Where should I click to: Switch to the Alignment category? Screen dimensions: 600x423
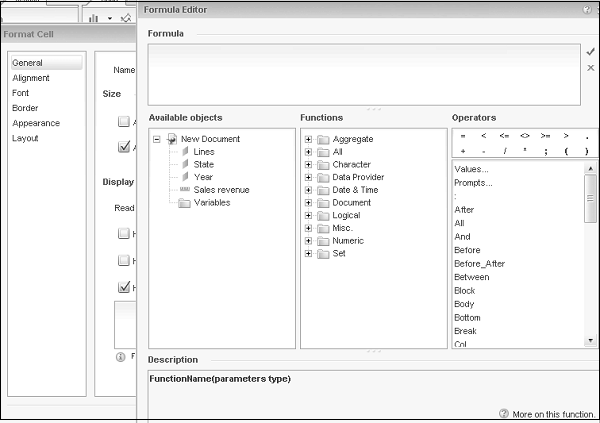[x=31, y=78]
